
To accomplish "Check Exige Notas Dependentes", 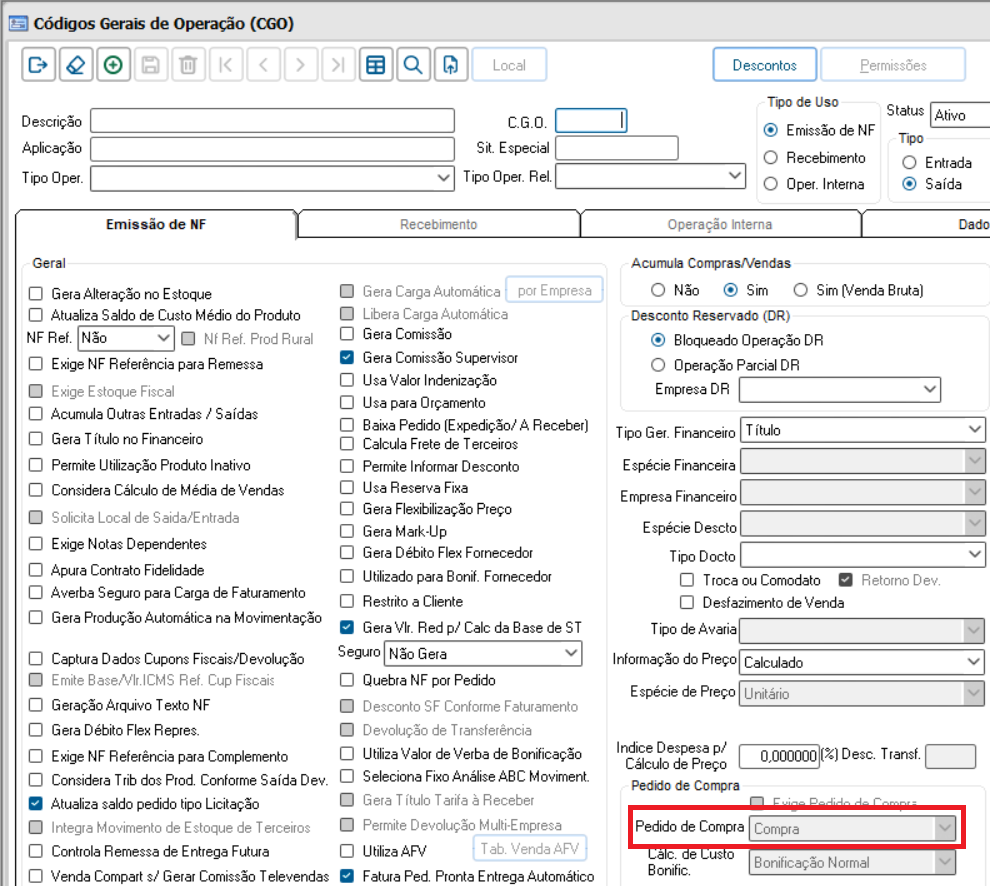I will (36, 544).
